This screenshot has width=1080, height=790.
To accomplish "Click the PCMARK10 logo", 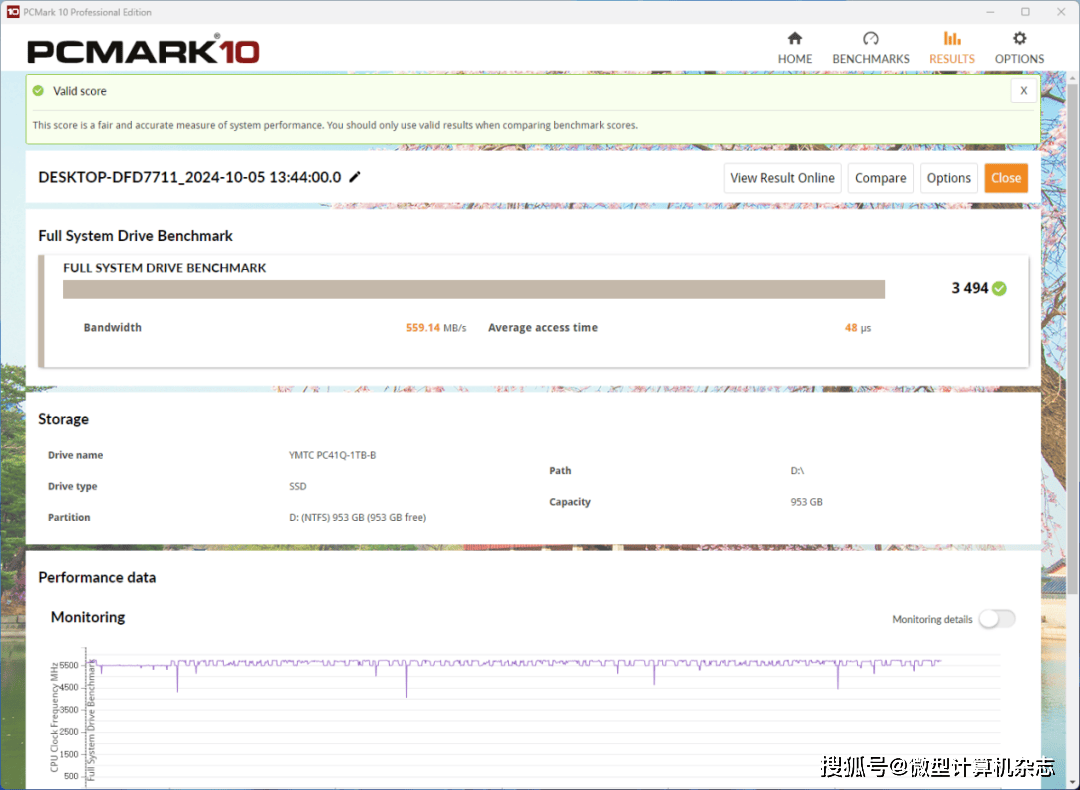I will (143, 50).
